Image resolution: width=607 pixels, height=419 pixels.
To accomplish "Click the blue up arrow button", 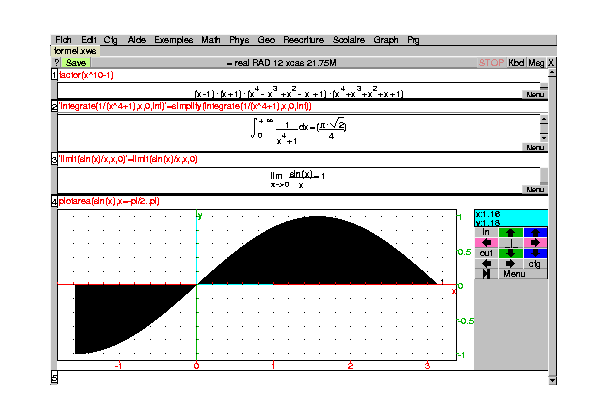I will [536, 232].
